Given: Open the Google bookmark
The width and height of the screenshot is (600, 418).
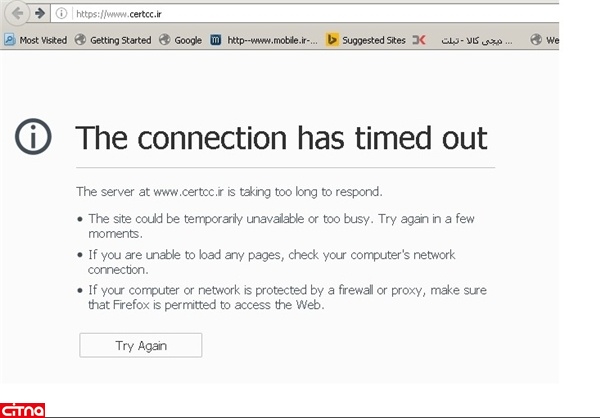Looking at the screenshot, I should 180,41.
